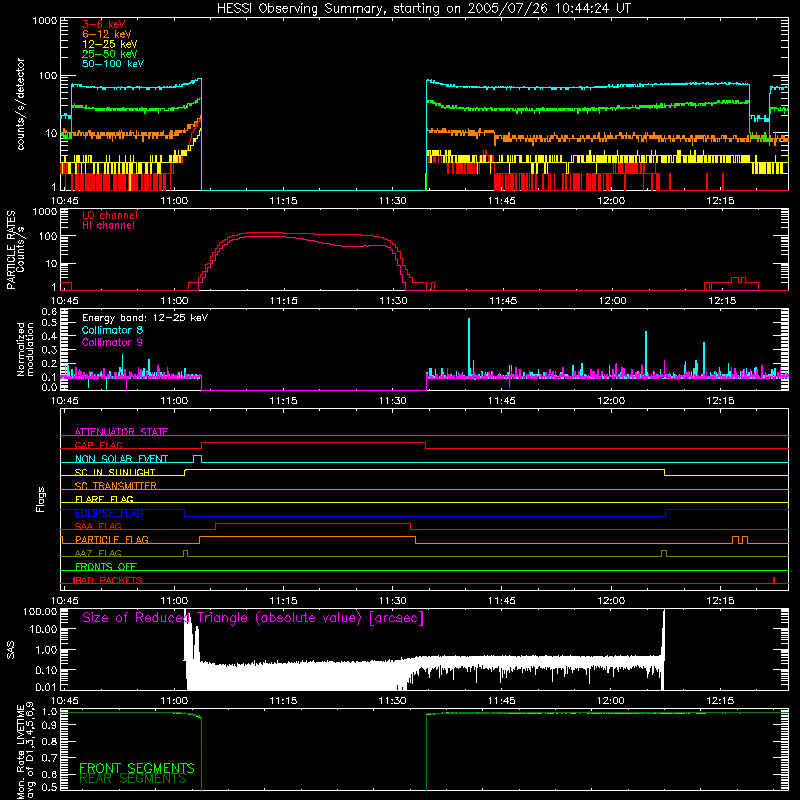The image size is (800, 800).
Task: Click the NON_SOLAR_EVENT flag label
Action: point(121,459)
